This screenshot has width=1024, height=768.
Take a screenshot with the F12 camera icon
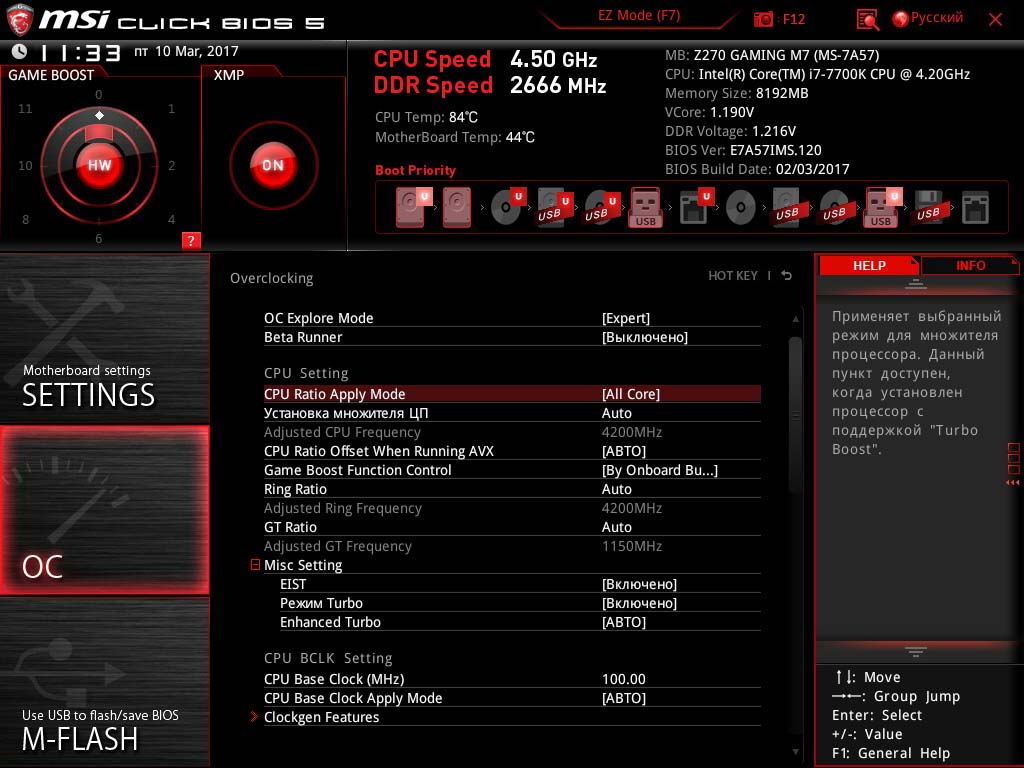[763, 19]
